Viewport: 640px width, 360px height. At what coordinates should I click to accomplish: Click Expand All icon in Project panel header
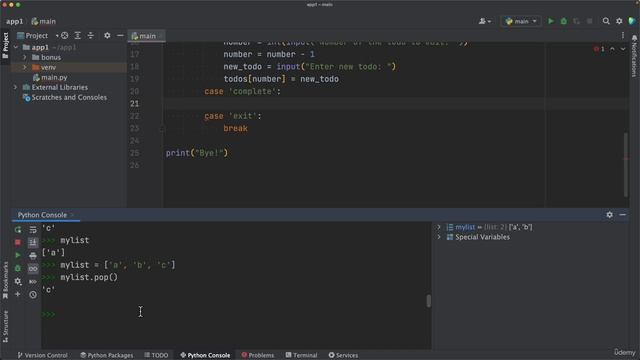pyautogui.click(x=78, y=36)
